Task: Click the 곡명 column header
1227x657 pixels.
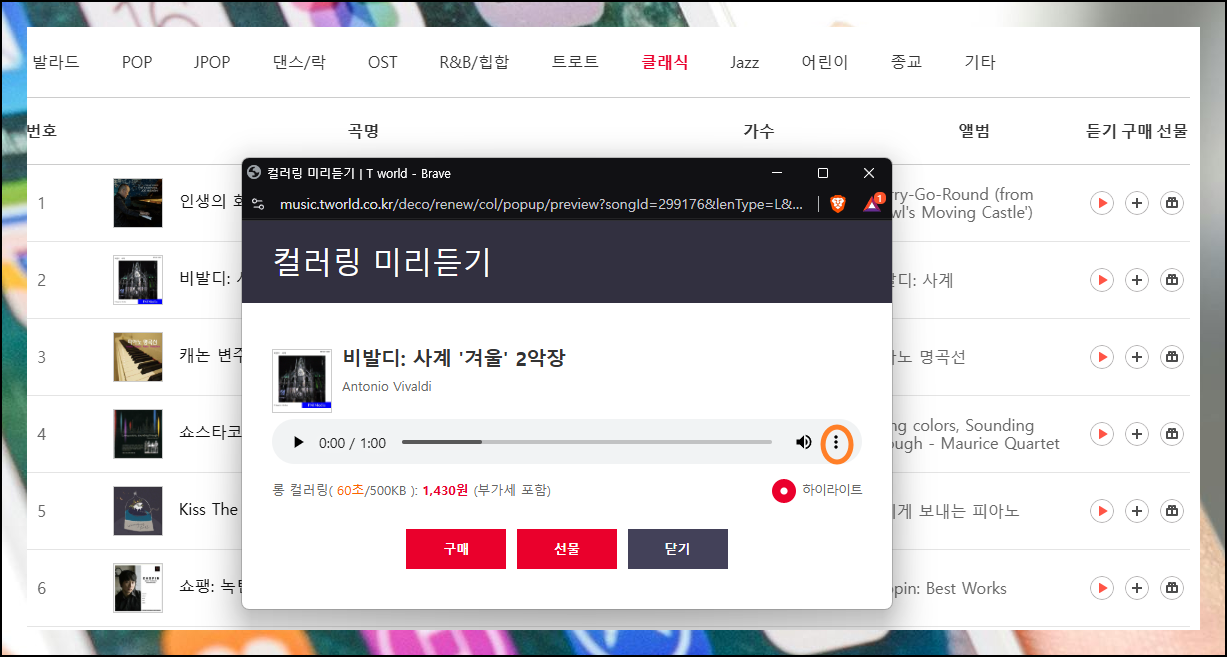Action: tap(363, 131)
